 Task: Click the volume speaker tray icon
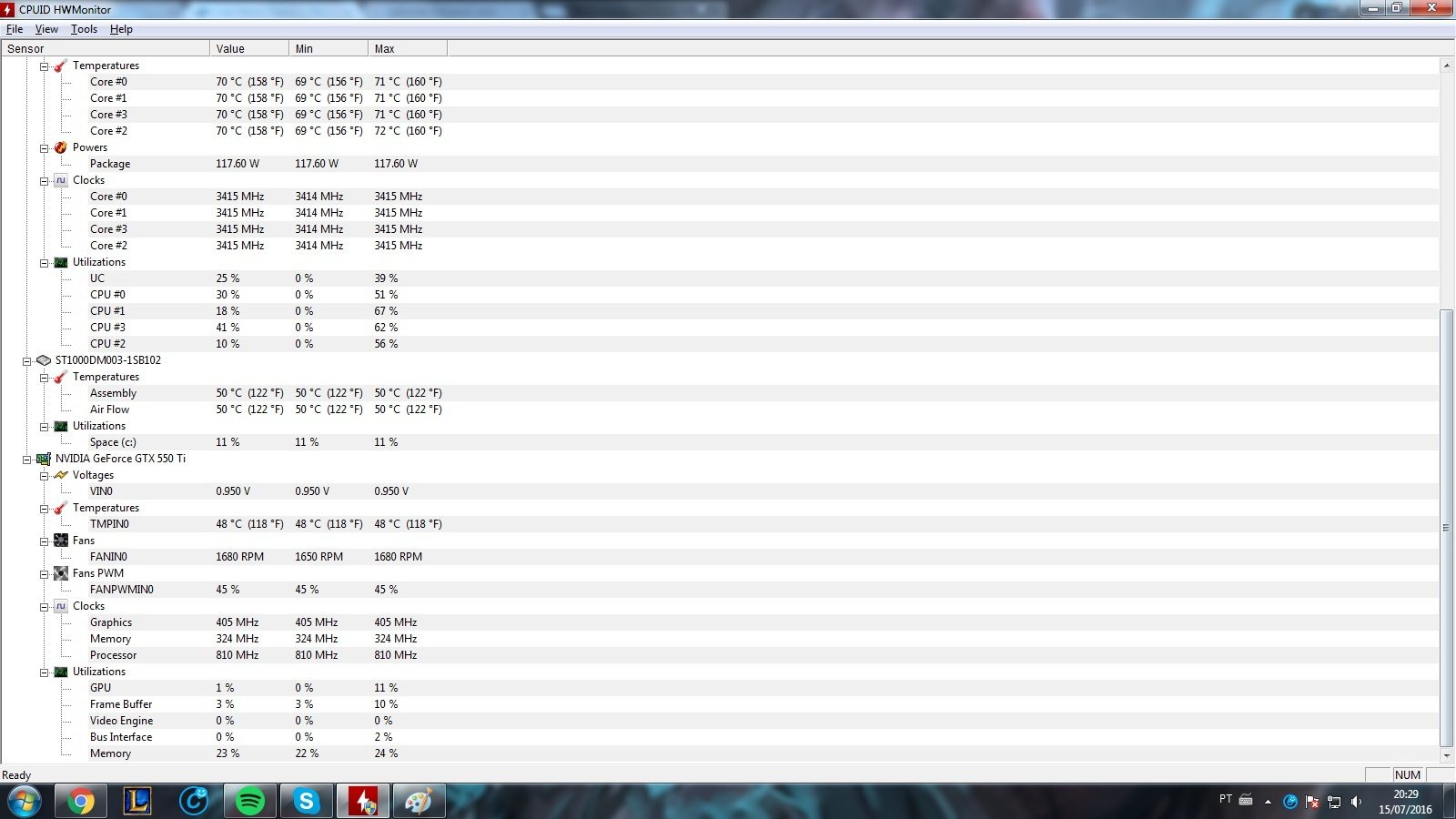1356,802
